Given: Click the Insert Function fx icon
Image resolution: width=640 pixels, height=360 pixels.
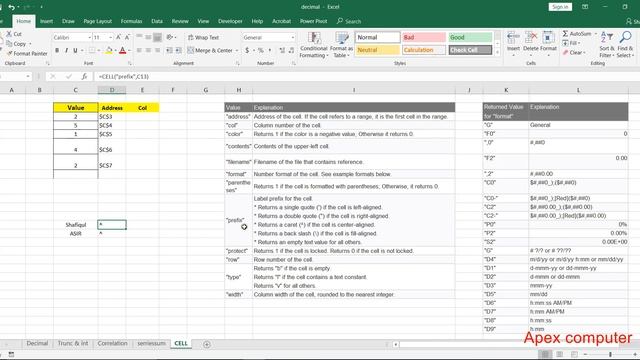Looking at the screenshot, I should tap(84, 76).
